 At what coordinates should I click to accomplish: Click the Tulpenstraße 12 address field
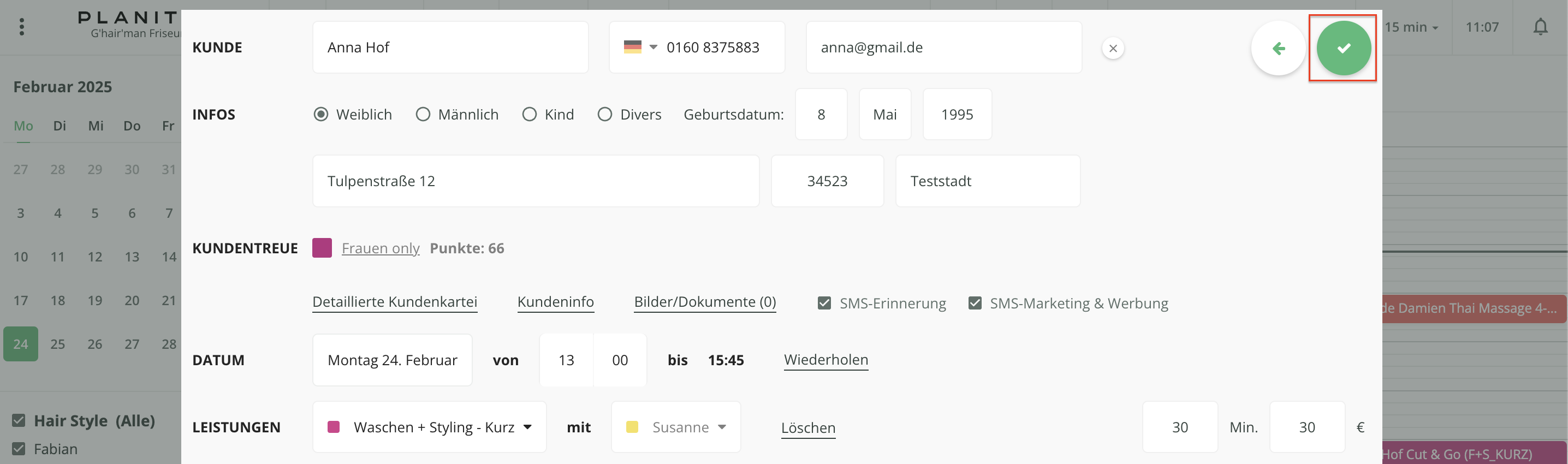coord(535,181)
